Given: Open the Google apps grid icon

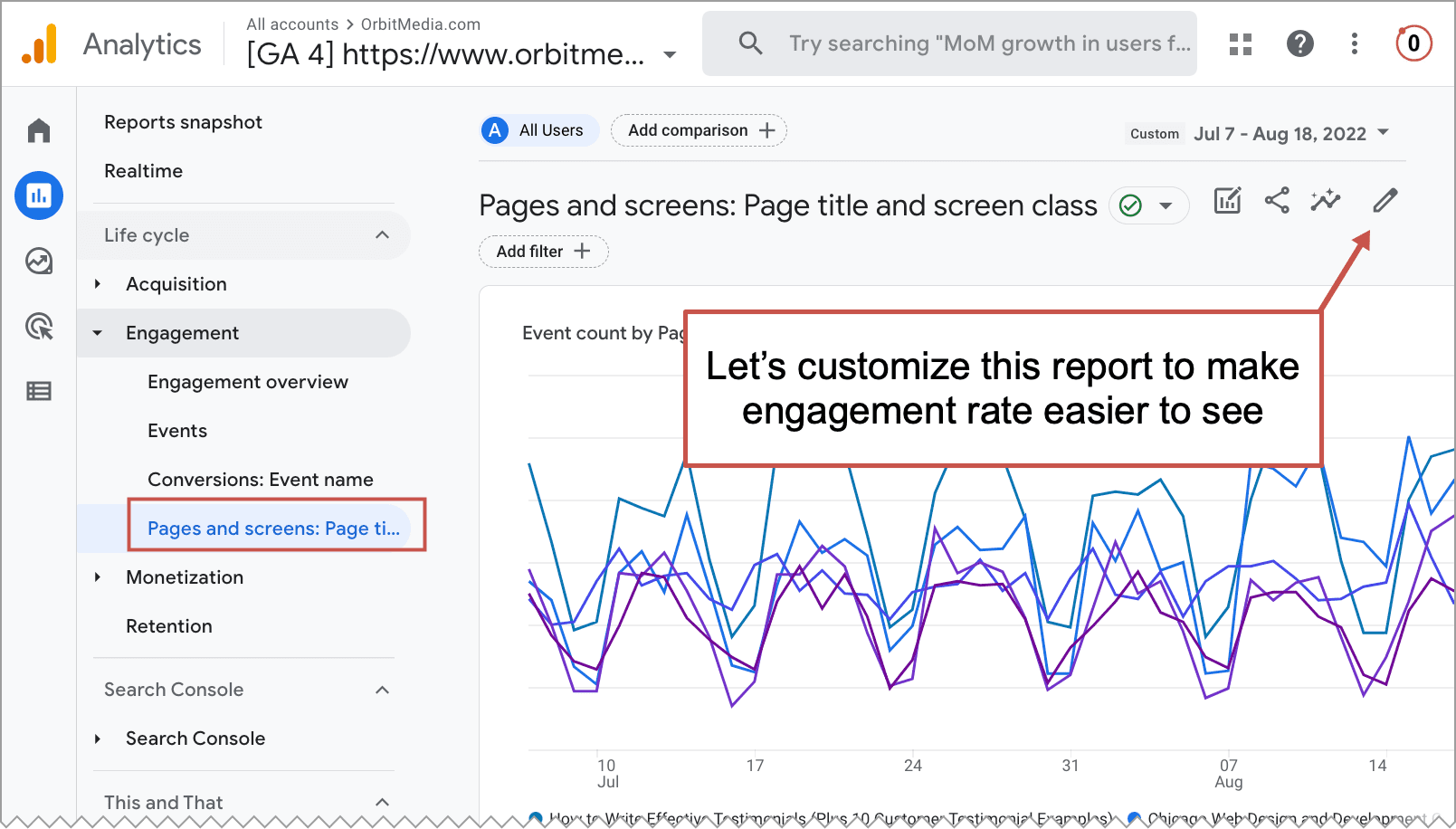Looking at the screenshot, I should 1241,43.
